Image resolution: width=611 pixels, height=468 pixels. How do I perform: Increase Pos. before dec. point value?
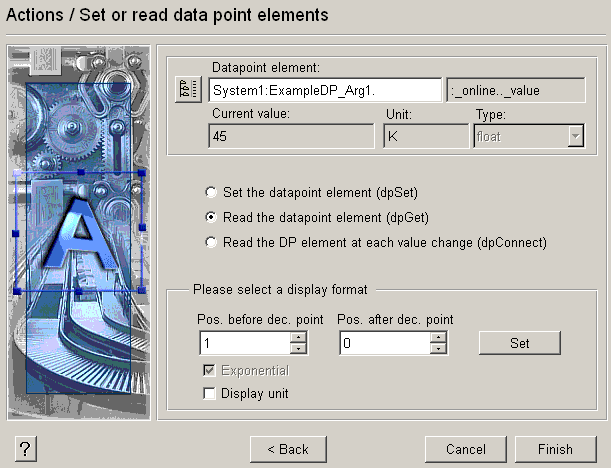[x=298, y=337]
